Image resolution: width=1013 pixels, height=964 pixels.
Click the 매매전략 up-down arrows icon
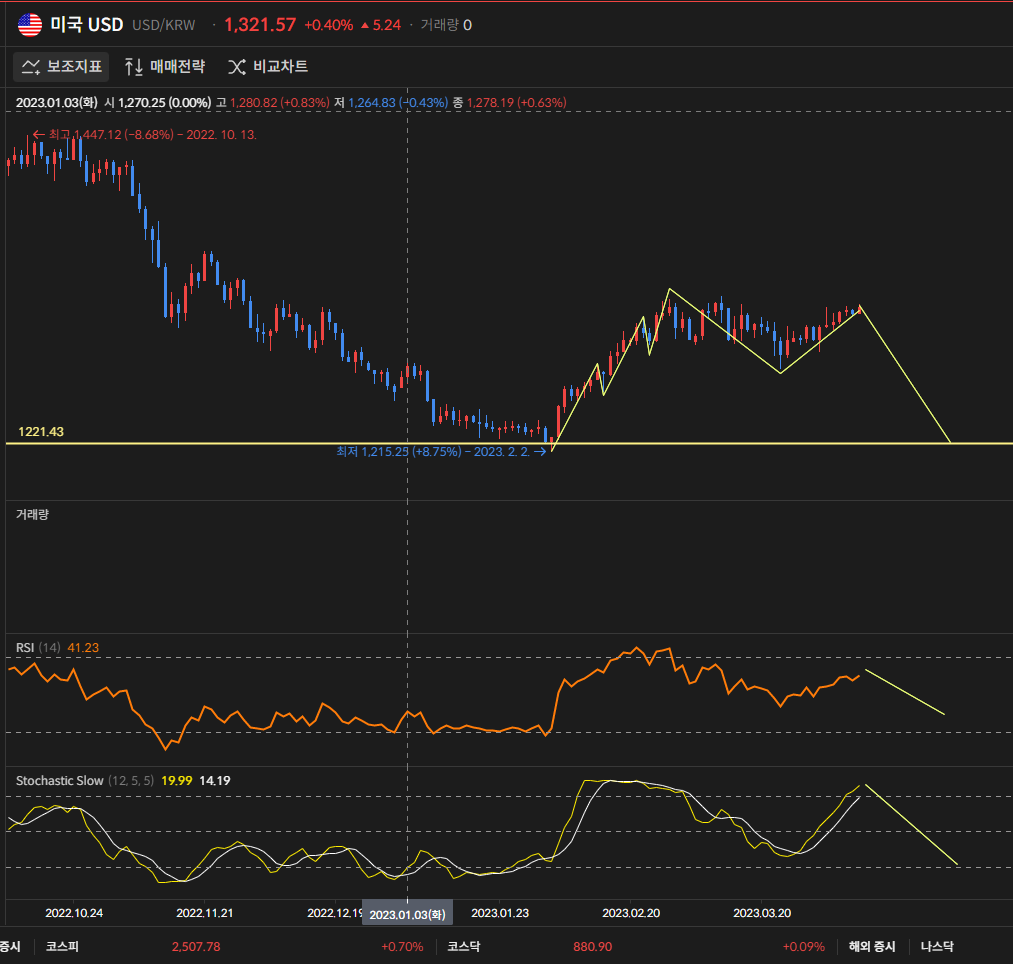click(x=134, y=67)
